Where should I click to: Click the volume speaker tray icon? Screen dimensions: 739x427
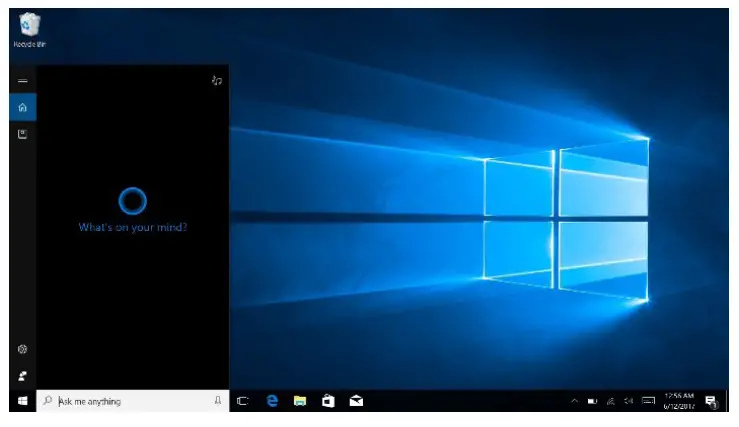[629, 401]
